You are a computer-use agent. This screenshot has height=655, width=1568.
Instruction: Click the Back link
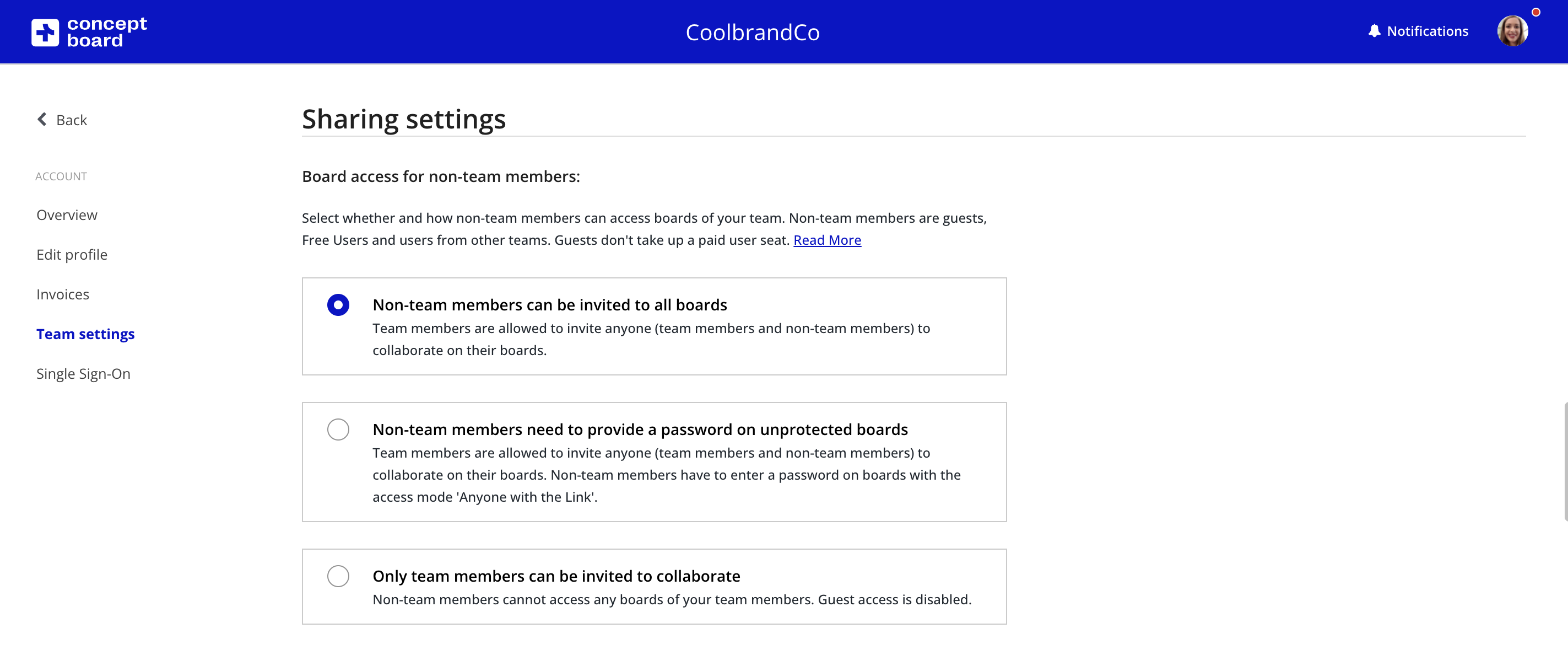point(71,120)
